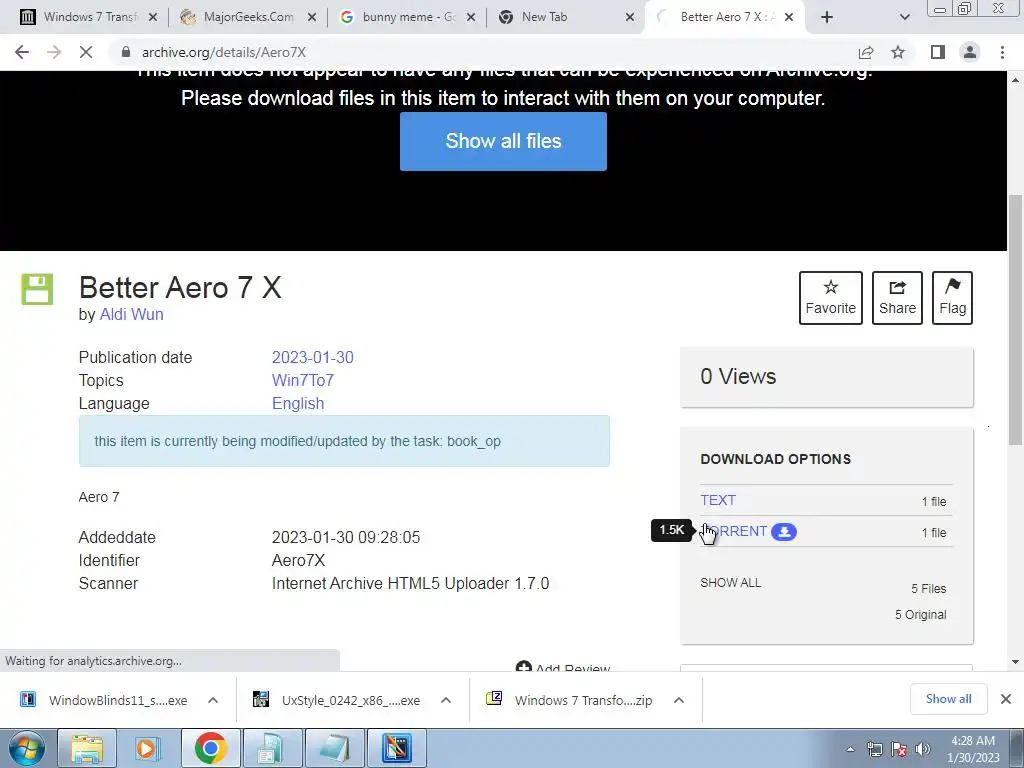Open Windows Explorer from taskbar

[88, 748]
